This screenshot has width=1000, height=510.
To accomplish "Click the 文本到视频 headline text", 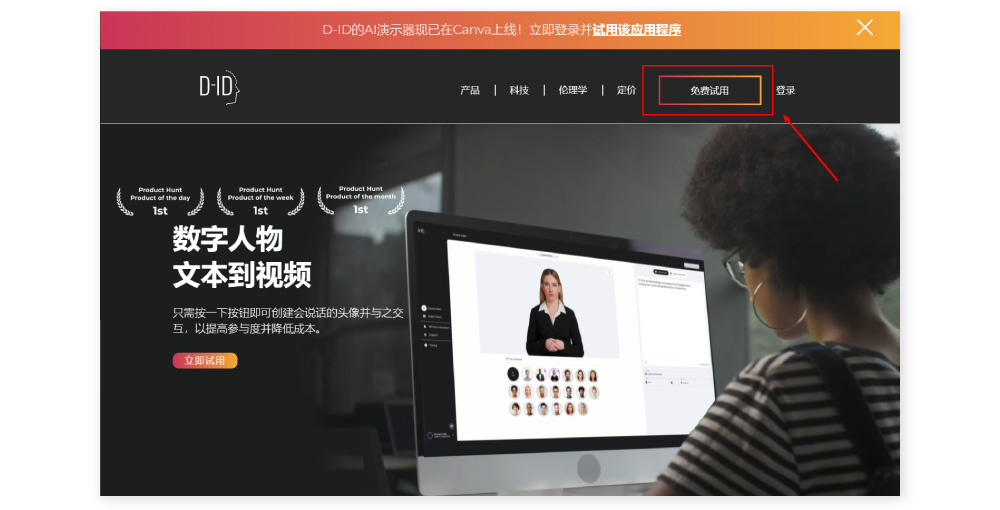I will (242, 275).
